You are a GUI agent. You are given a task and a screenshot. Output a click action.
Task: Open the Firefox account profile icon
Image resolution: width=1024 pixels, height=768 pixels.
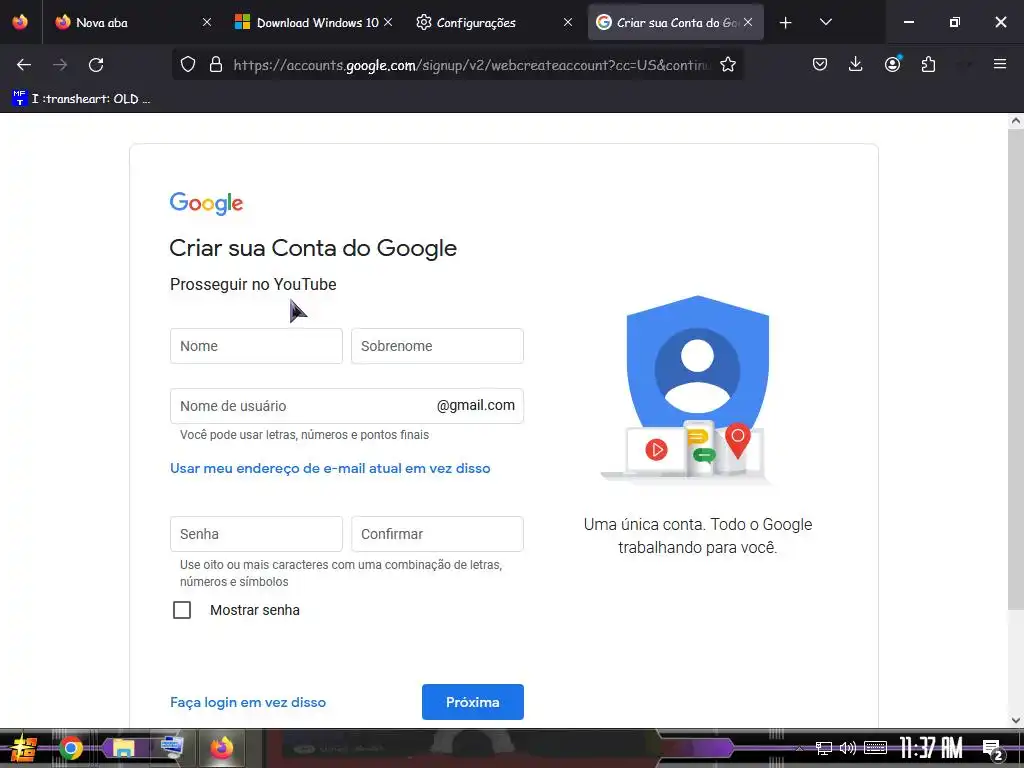click(x=892, y=64)
